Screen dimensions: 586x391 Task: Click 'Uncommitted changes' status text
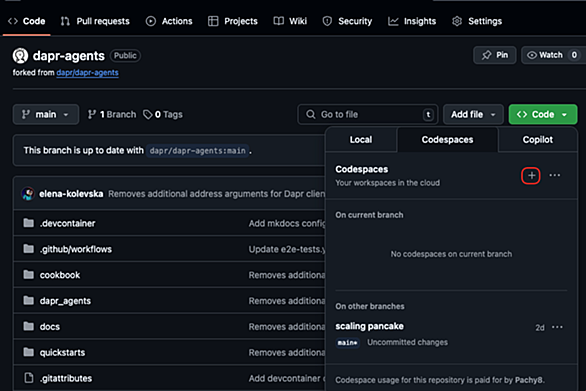[x=407, y=342]
